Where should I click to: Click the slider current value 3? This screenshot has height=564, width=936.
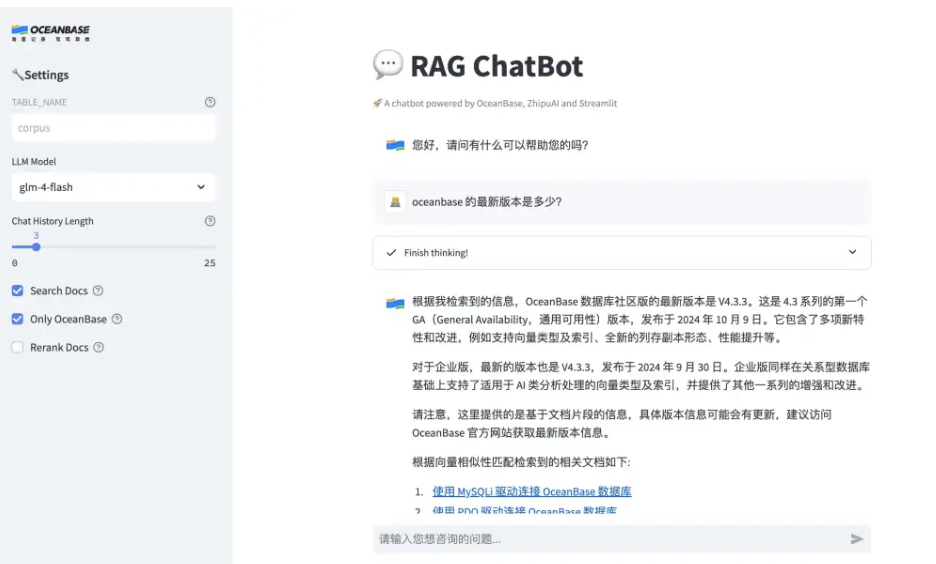pyautogui.click(x=36, y=235)
